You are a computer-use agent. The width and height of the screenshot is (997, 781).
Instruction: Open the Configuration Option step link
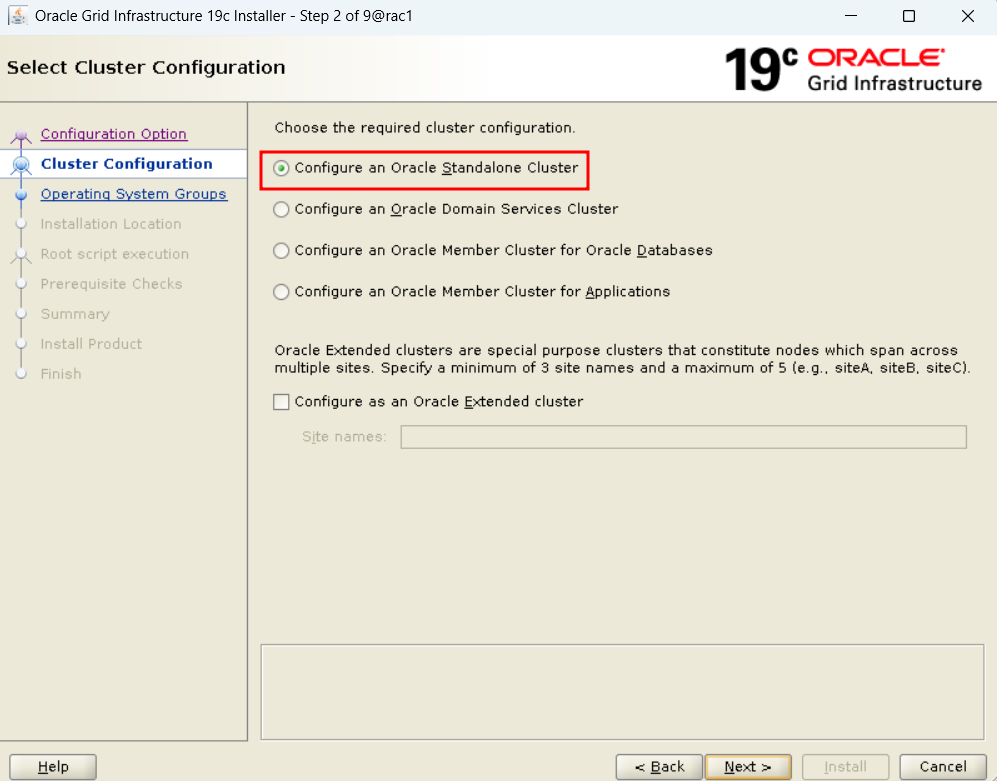click(114, 134)
